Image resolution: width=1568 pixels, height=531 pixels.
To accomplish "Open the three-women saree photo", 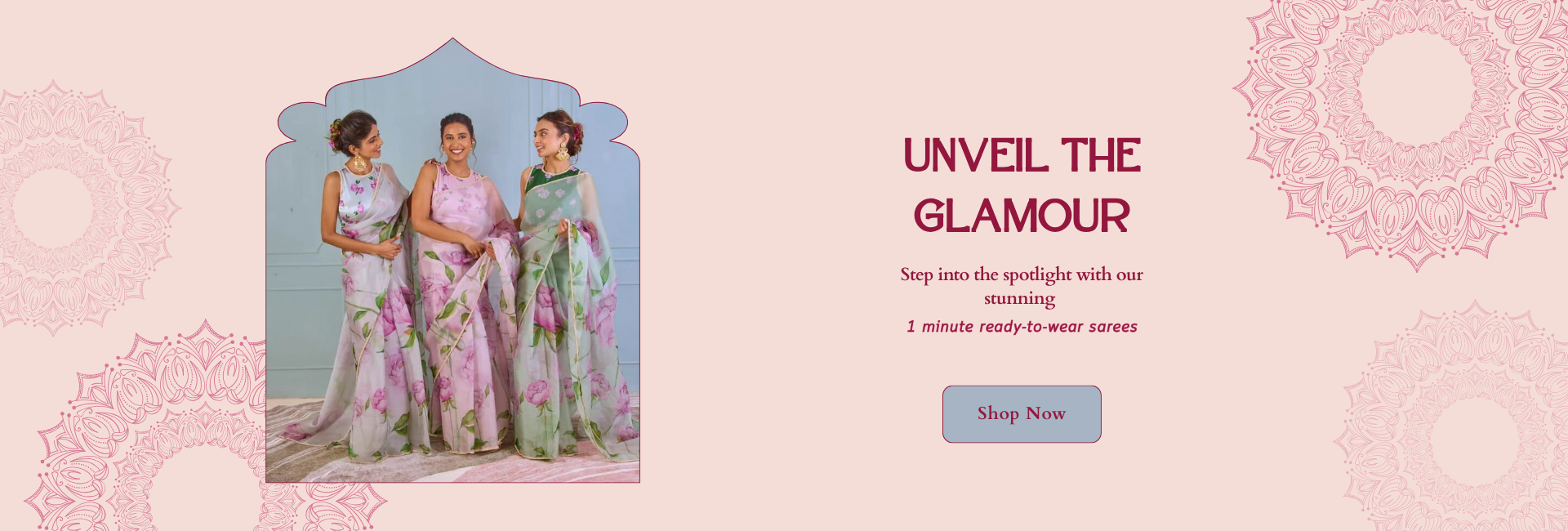I will click(x=452, y=260).
